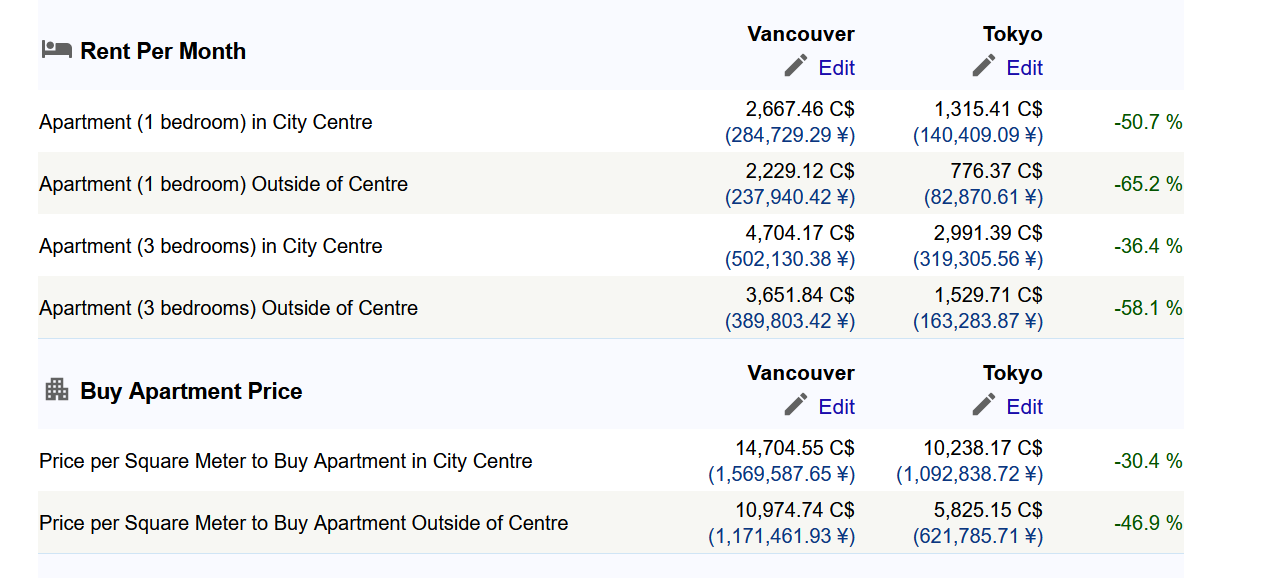Click the -30.4 % price difference
This screenshot has height=578, width=1278.
1148,461
